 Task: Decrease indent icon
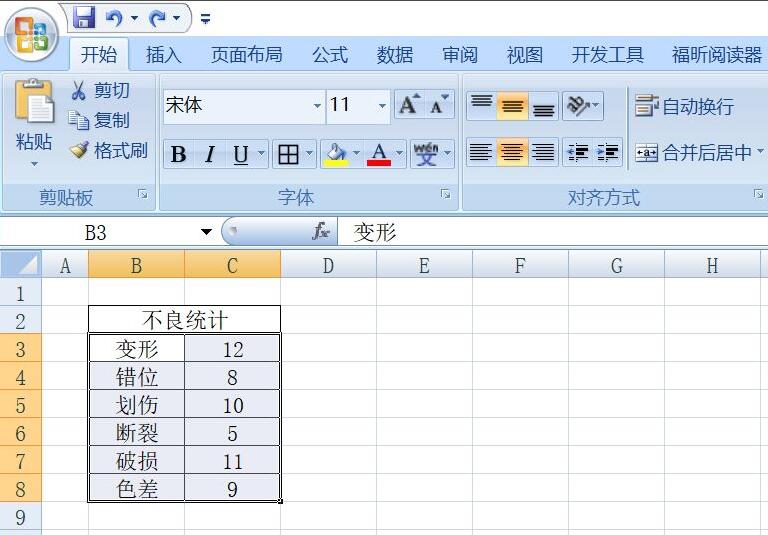click(x=577, y=152)
